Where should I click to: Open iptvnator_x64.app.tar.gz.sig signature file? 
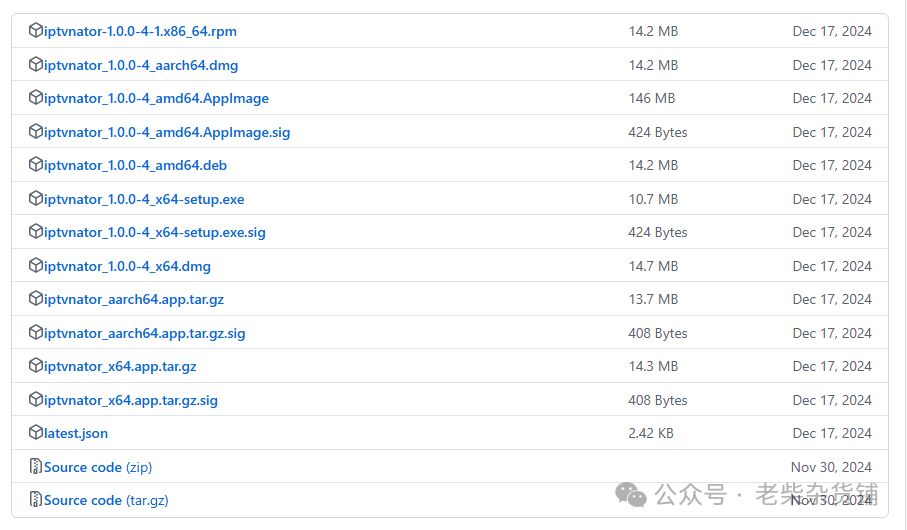pos(131,400)
